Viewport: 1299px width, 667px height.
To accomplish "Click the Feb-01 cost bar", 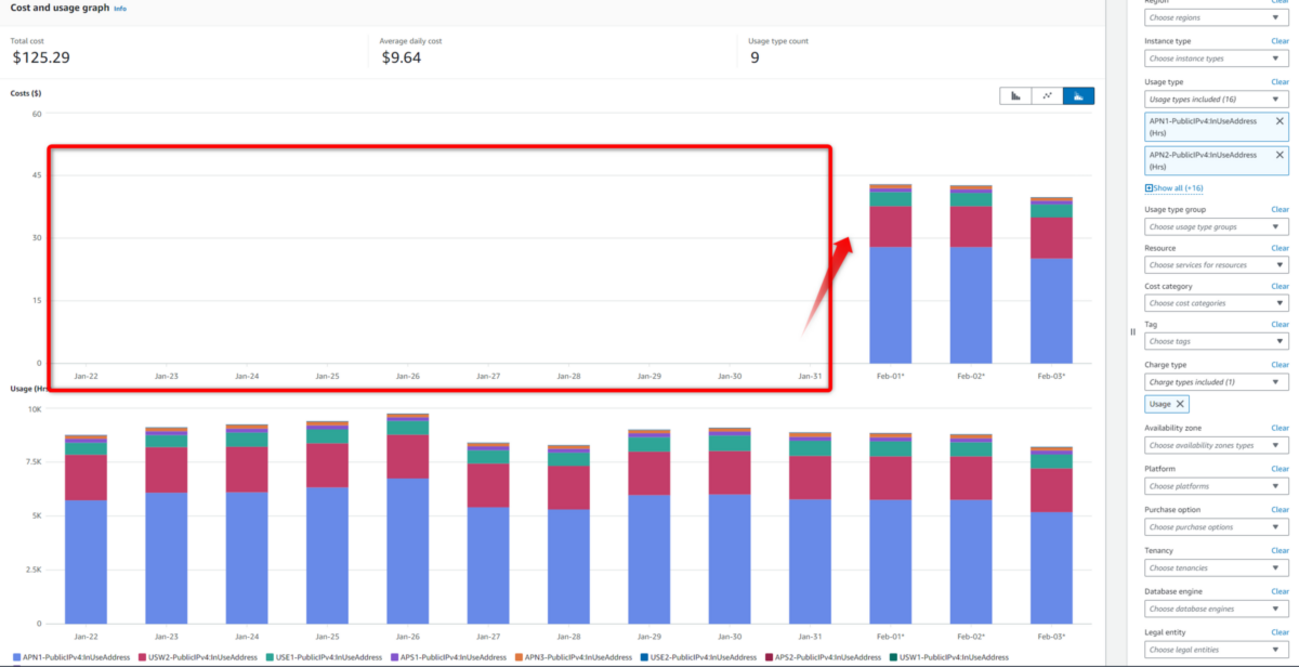I will 890,300.
